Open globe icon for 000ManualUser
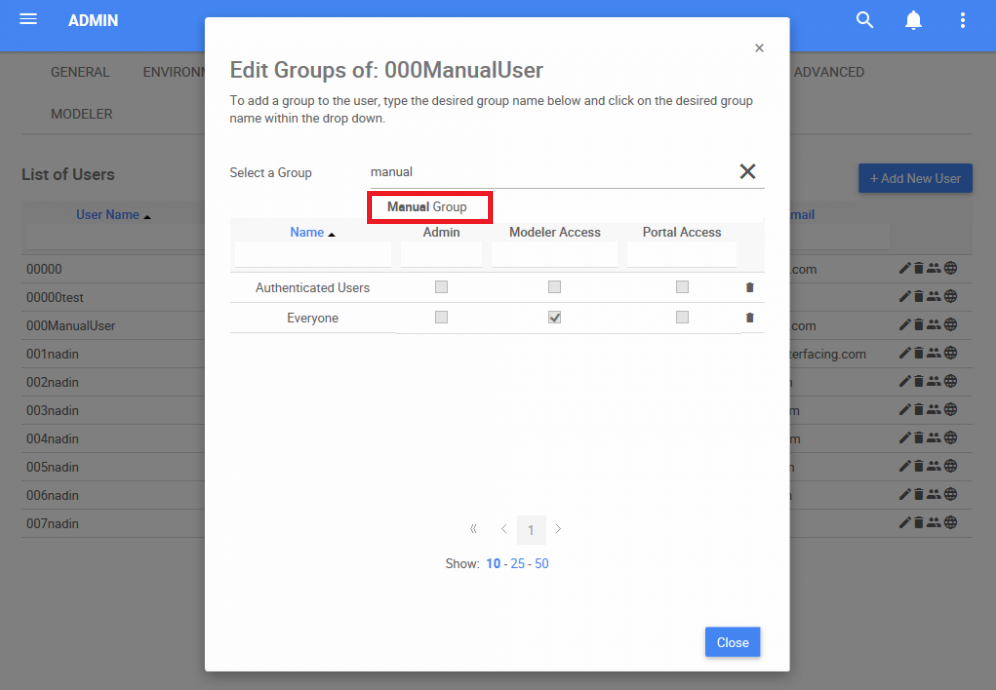Screen dimensions: 996x690 (x=950, y=325)
